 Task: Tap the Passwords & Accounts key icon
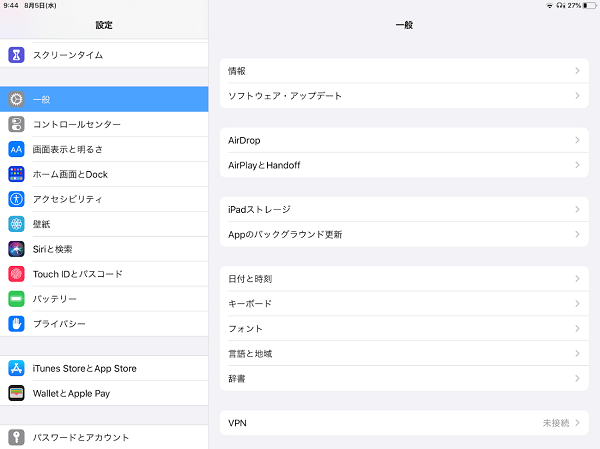coord(16,437)
